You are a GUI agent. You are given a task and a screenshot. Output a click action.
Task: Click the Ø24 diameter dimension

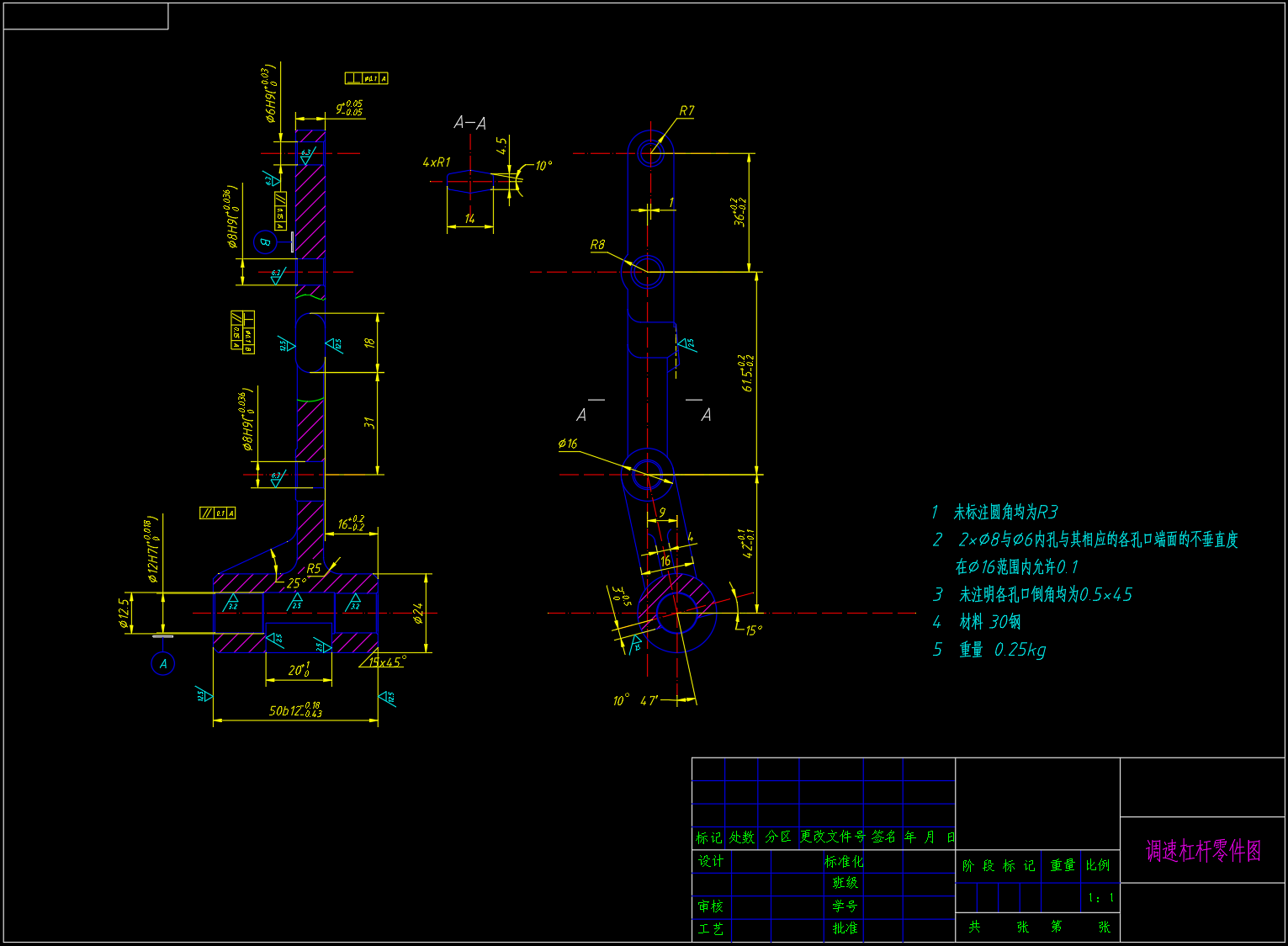pos(418,614)
